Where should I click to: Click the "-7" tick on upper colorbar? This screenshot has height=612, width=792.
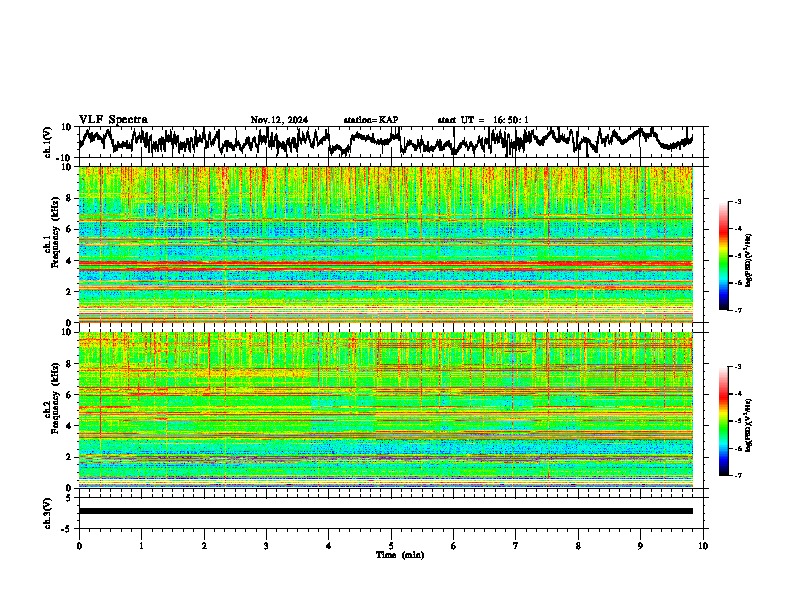[737, 310]
